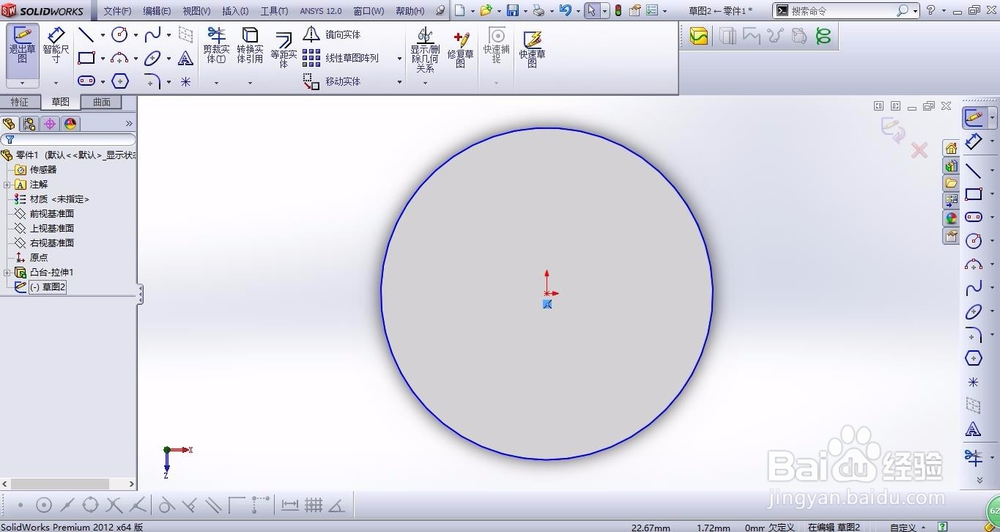Screen dimensions: 1000x532
Task: Select the Circle tool in ribbon
Action: [119, 34]
